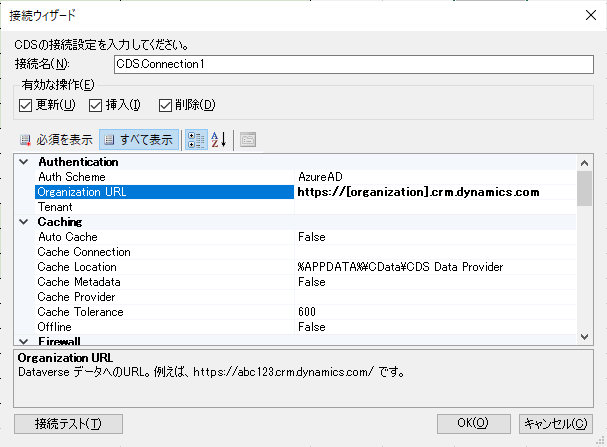Click the 接続テスト(T) test connection button
Screen dimensions: 607x447
coord(69,424)
